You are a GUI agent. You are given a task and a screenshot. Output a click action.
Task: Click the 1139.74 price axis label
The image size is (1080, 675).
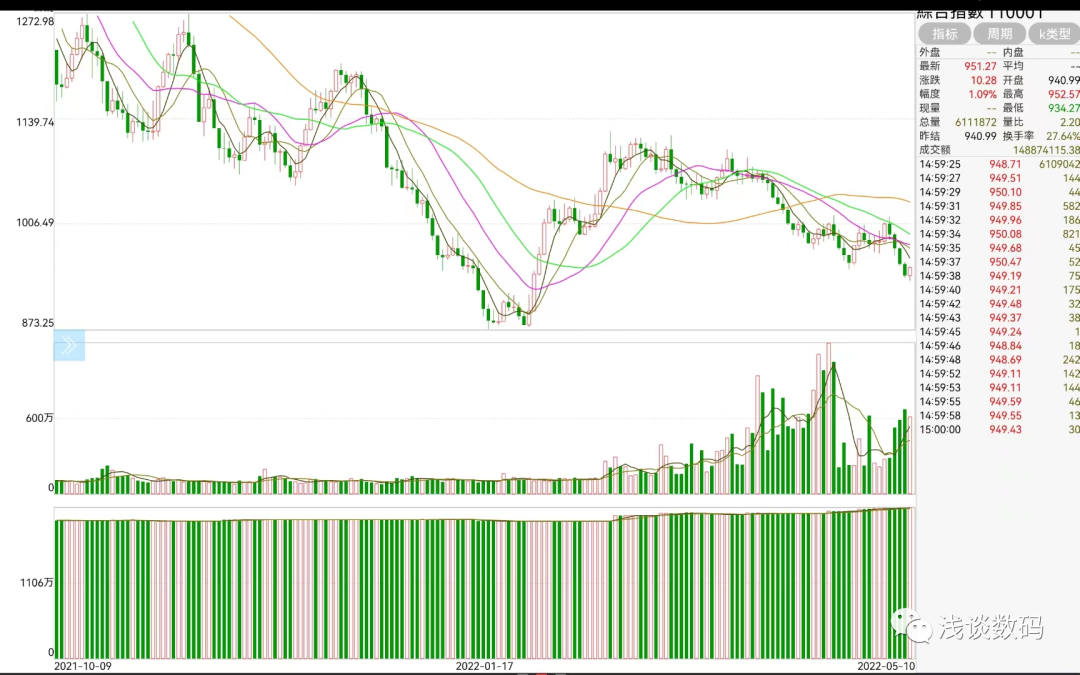pyautogui.click(x=34, y=122)
